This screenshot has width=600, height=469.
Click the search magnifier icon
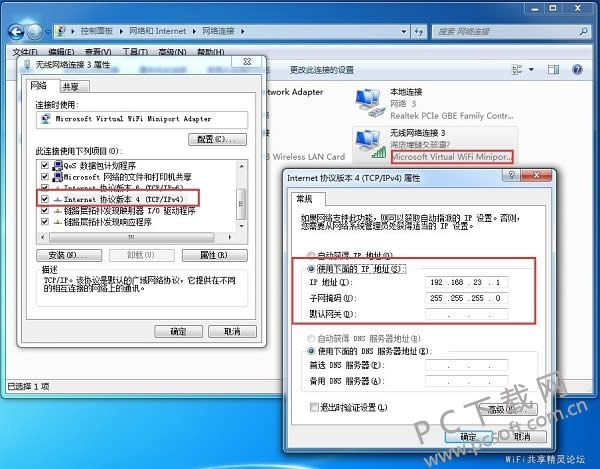[584, 31]
